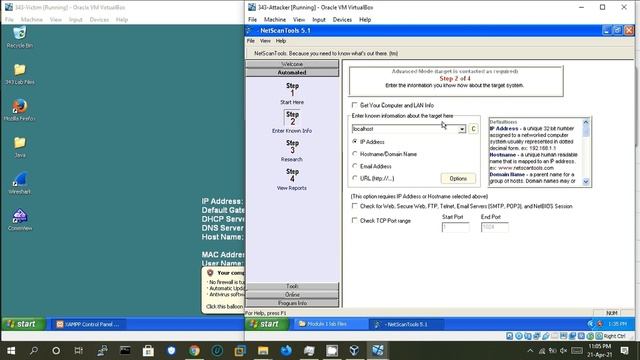Open NetScanTools File menu
The height and width of the screenshot is (360, 640).
click(x=251, y=41)
